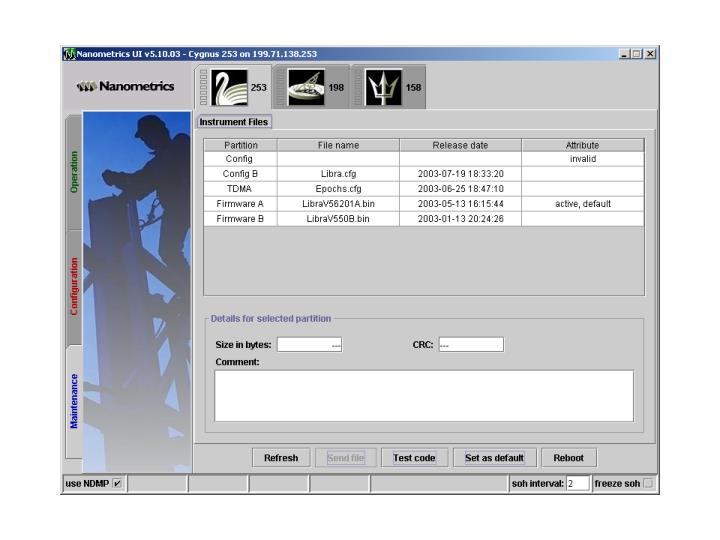The image size is (720, 540).
Task: Click the Epochs.cfg file name
Action: tap(338, 189)
